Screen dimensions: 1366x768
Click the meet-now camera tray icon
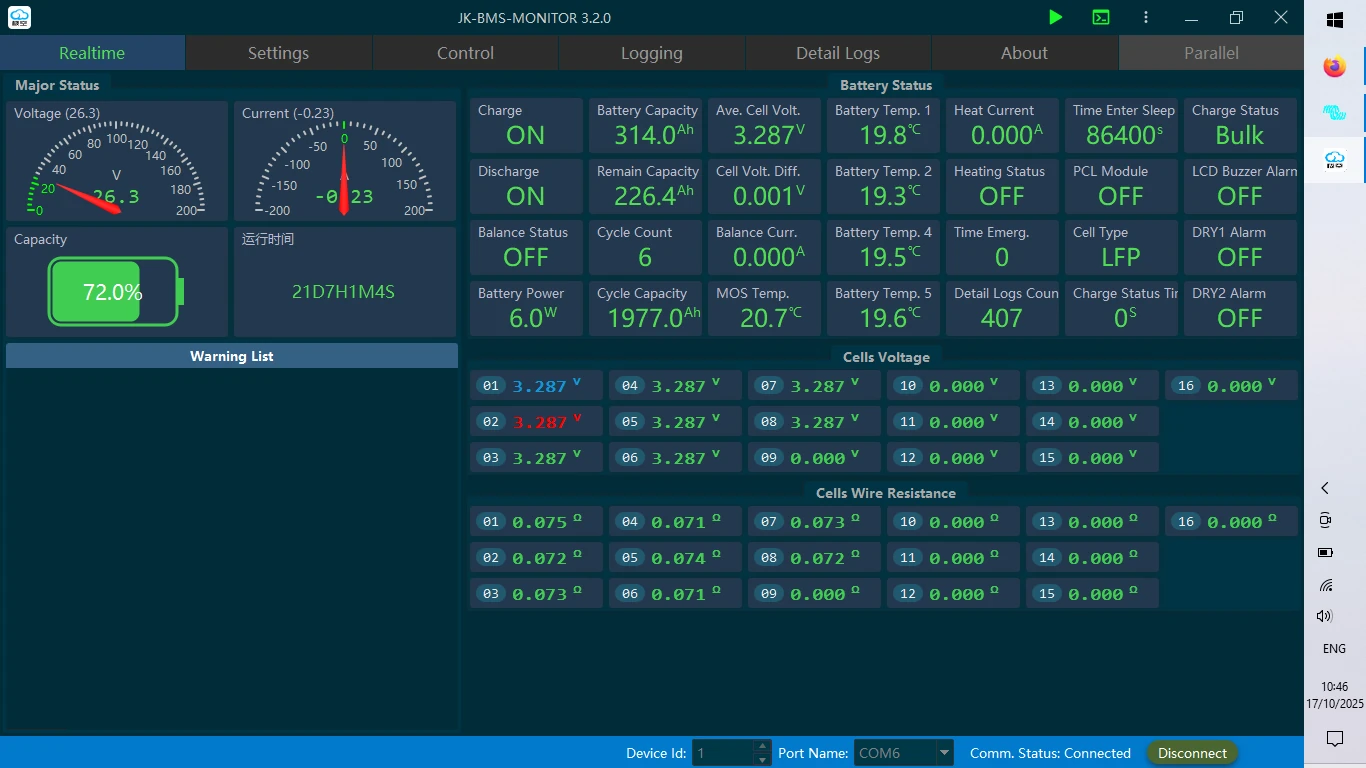pyautogui.click(x=1325, y=520)
